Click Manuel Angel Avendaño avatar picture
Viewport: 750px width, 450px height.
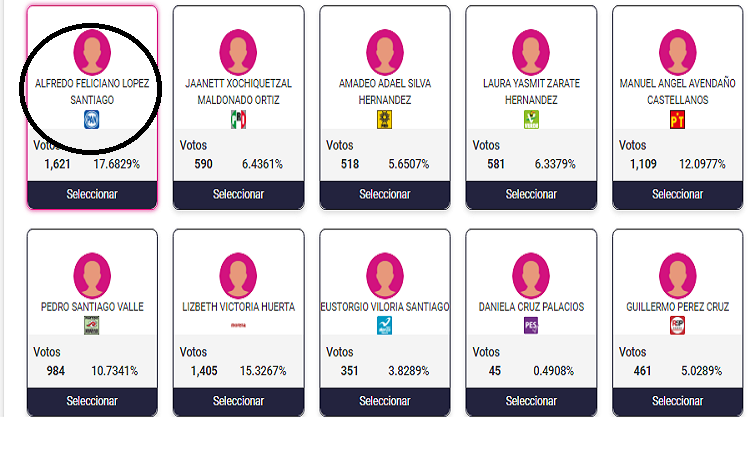click(x=677, y=52)
